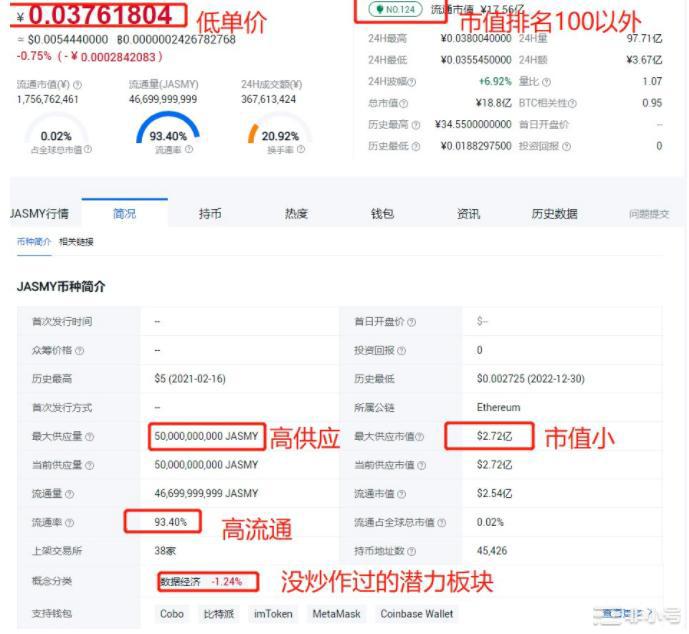This screenshot has width=689, height=634.
Task: Click help icon beside 持币地址数
Action: 411,551
